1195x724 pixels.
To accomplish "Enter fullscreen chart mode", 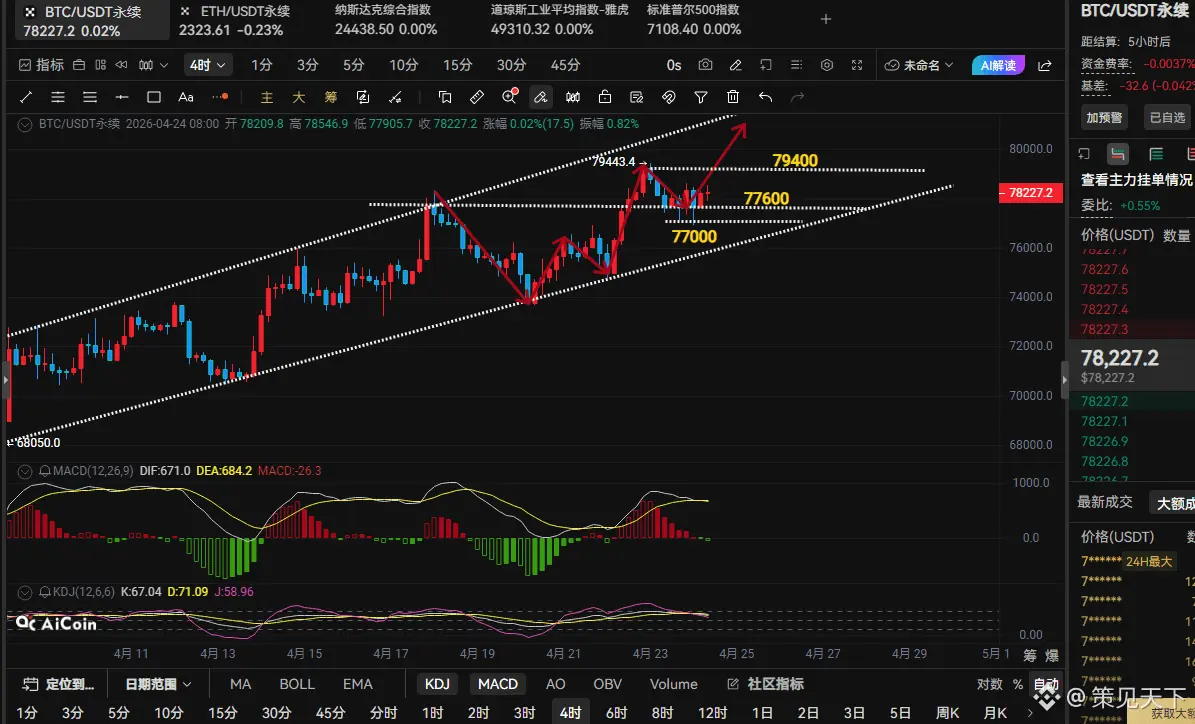I will [857, 65].
